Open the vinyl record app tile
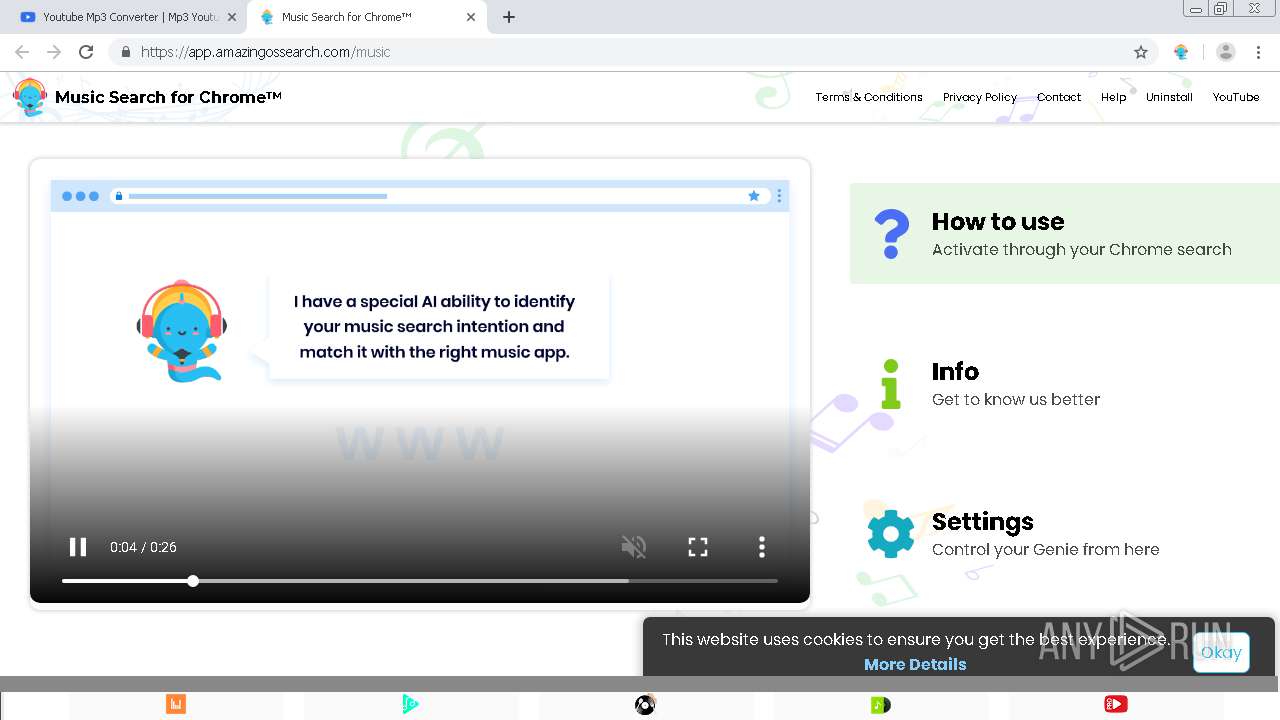The width and height of the screenshot is (1280, 720). (646, 705)
